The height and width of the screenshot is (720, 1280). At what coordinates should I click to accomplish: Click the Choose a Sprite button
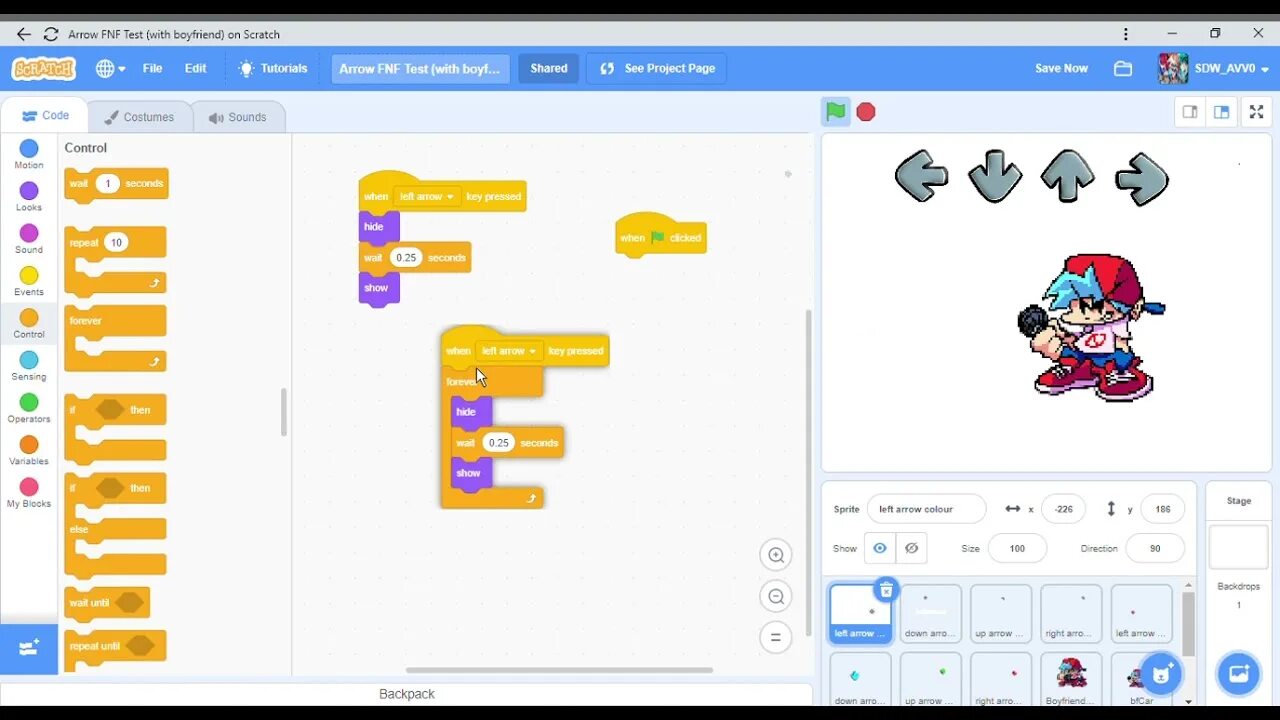coord(1160,673)
